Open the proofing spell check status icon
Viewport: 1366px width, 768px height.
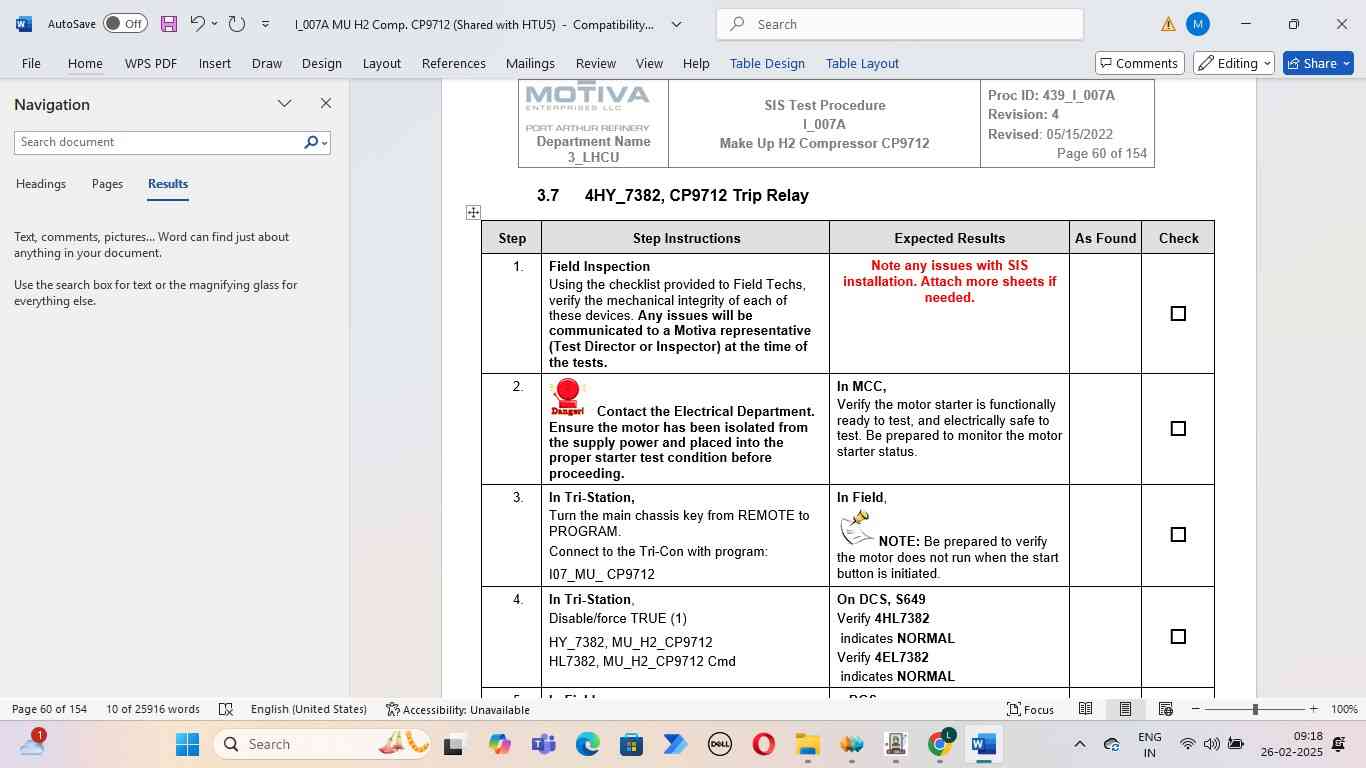point(226,709)
